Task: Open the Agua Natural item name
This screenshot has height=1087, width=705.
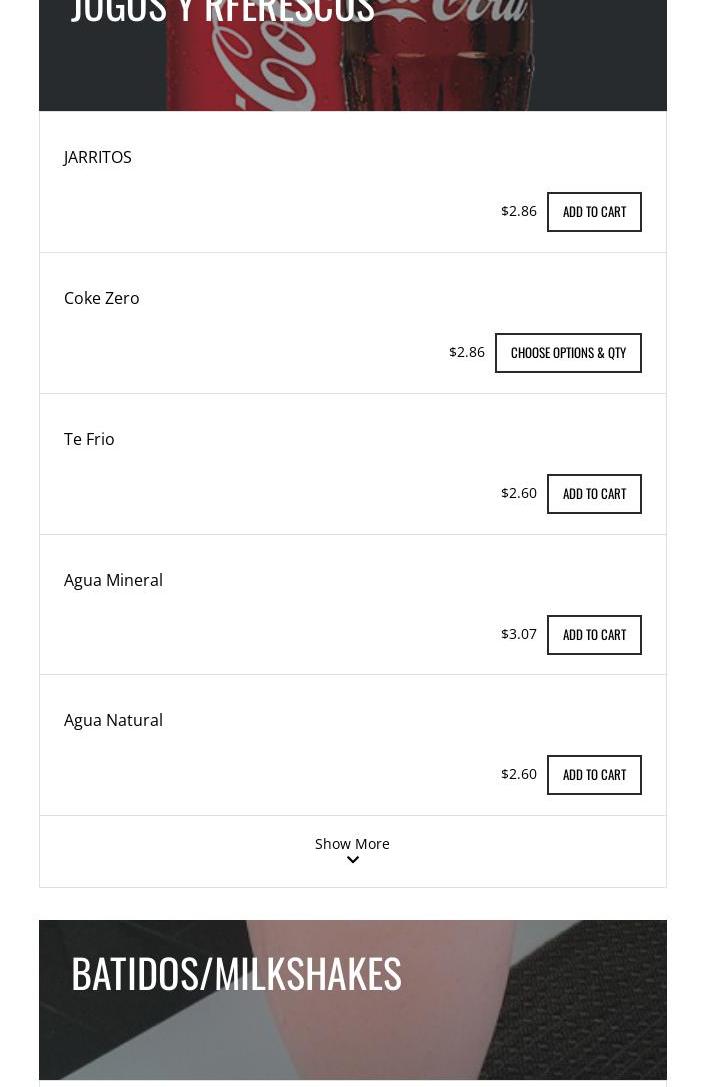Action: [113, 720]
